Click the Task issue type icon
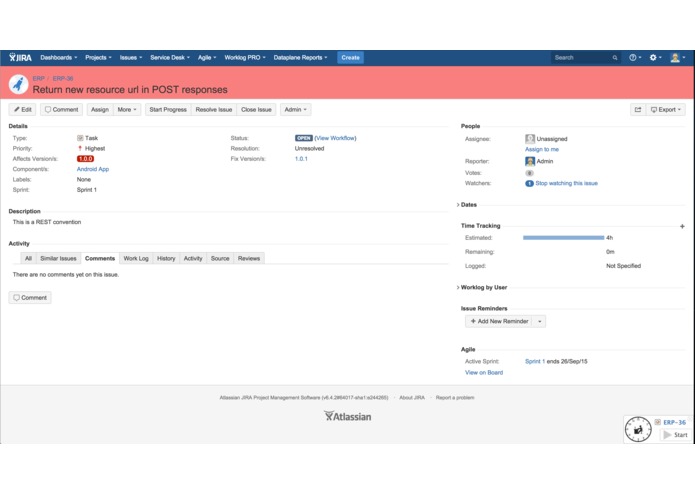This screenshot has width=695, height=494. (80, 138)
